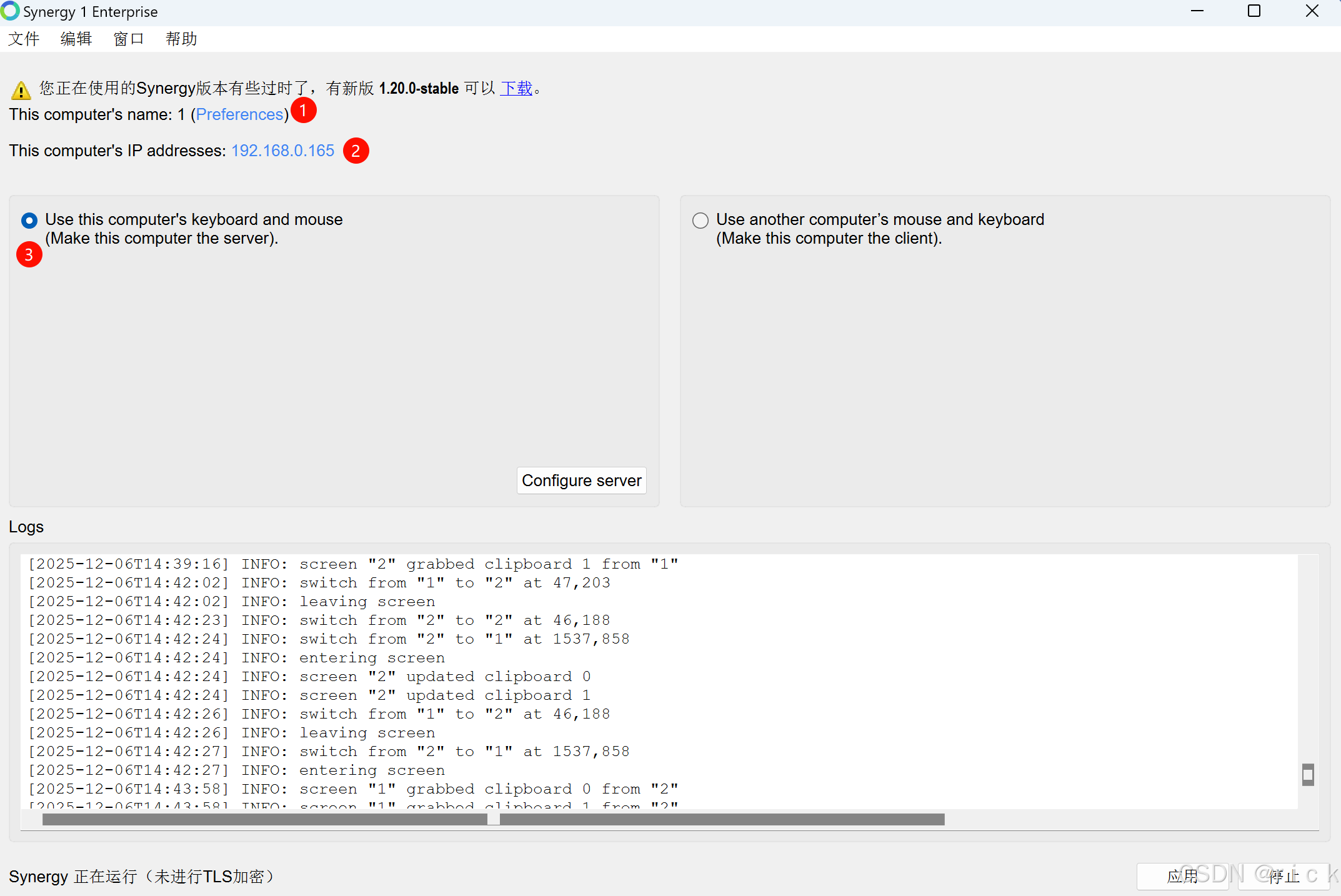Click the 下载 update link
The image size is (1341, 896).
pyautogui.click(x=516, y=88)
